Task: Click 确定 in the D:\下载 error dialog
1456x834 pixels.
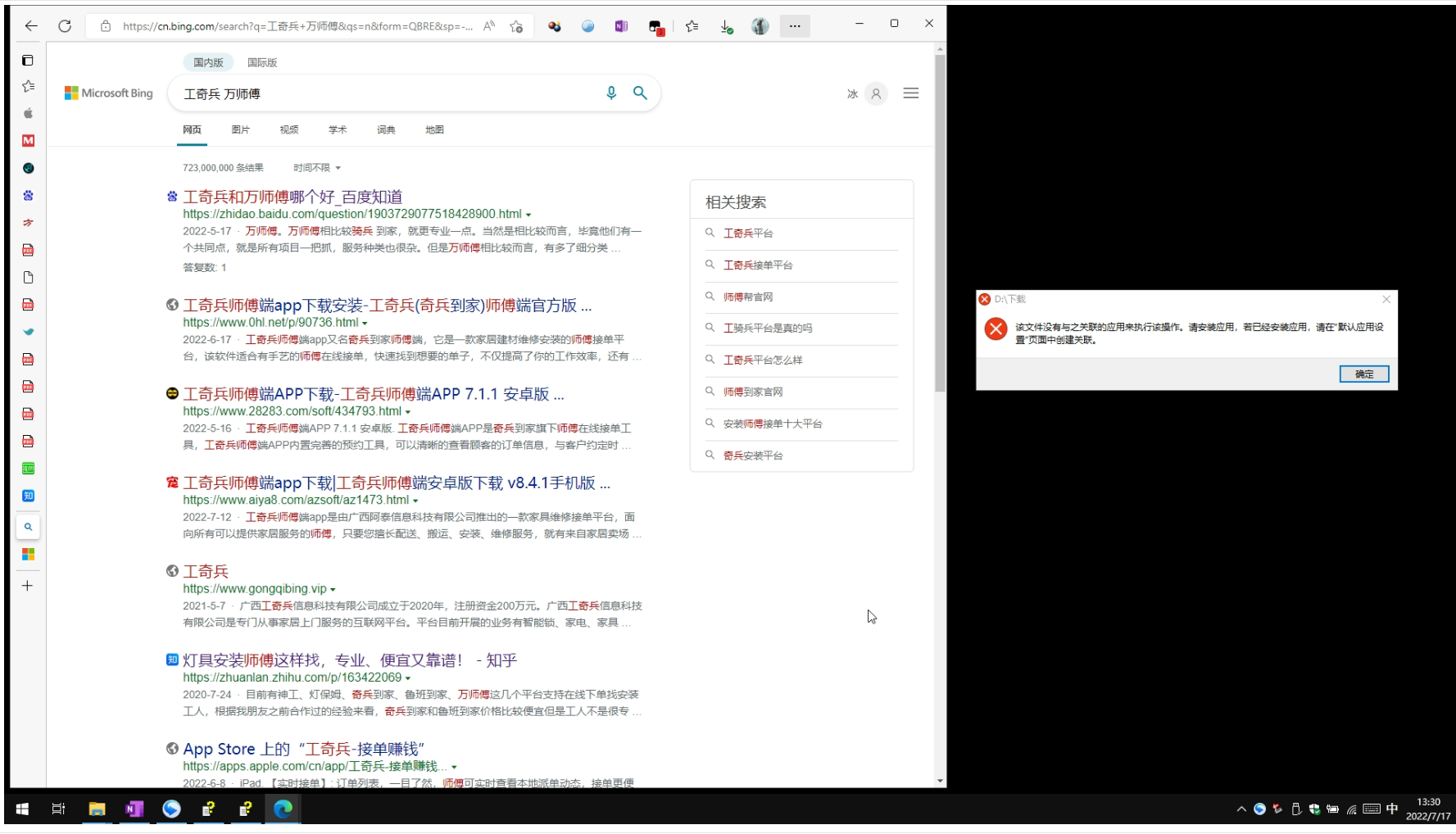Action: tap(1364, 374)
